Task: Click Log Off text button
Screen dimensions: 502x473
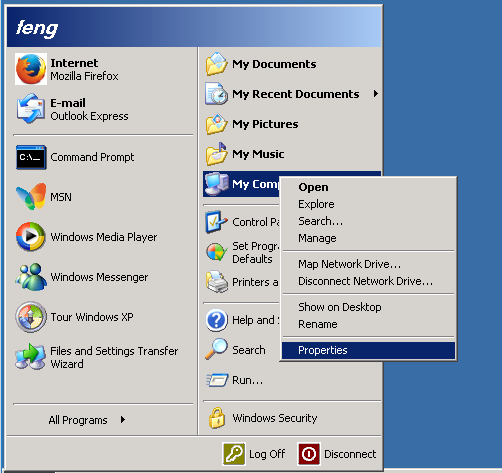Action: pyautogui.click(x=267, y=454)
